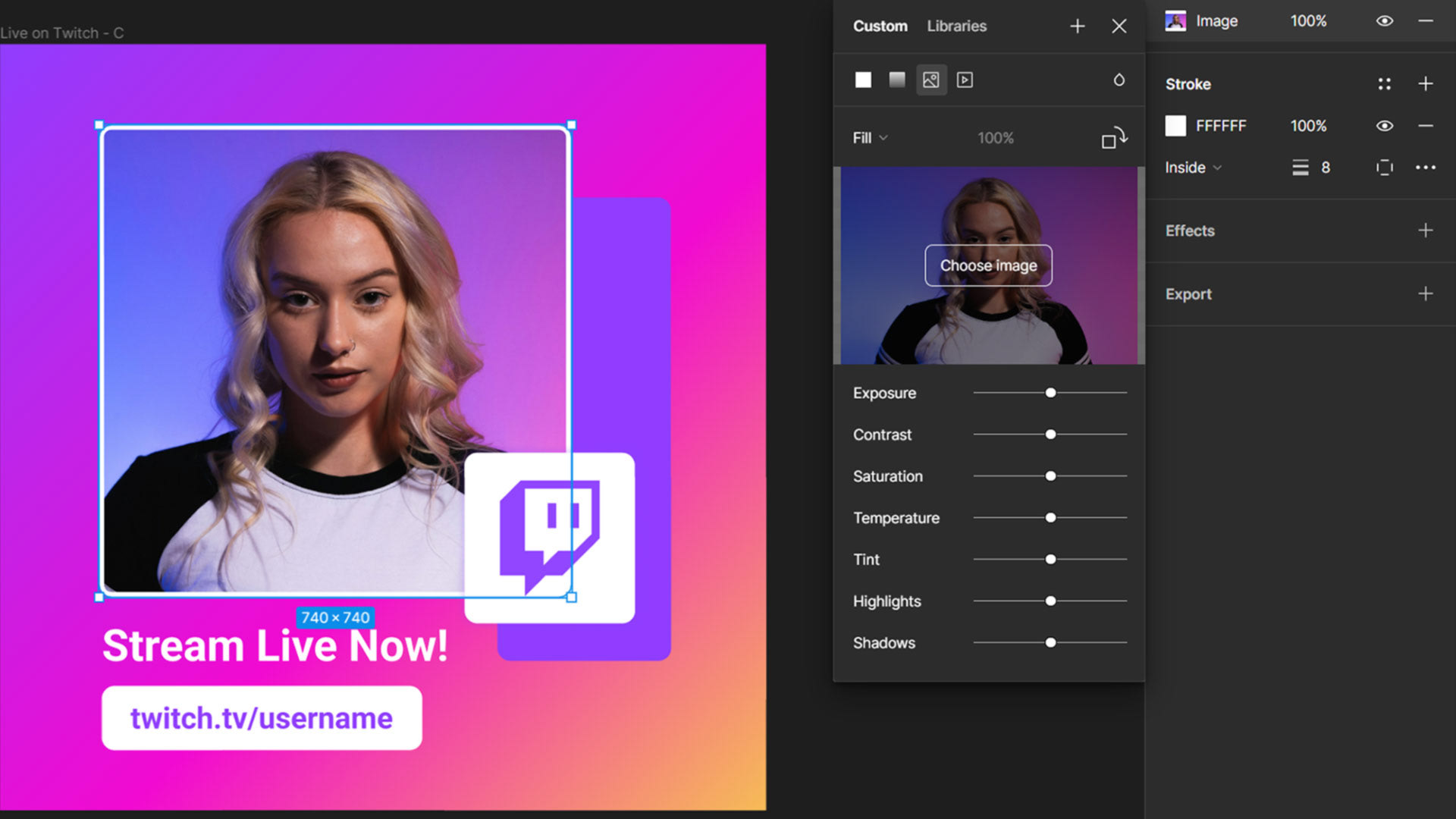Close the Custom fill picker panel
This screenshot has width=1456, height=819.
tap(1119, 26)
